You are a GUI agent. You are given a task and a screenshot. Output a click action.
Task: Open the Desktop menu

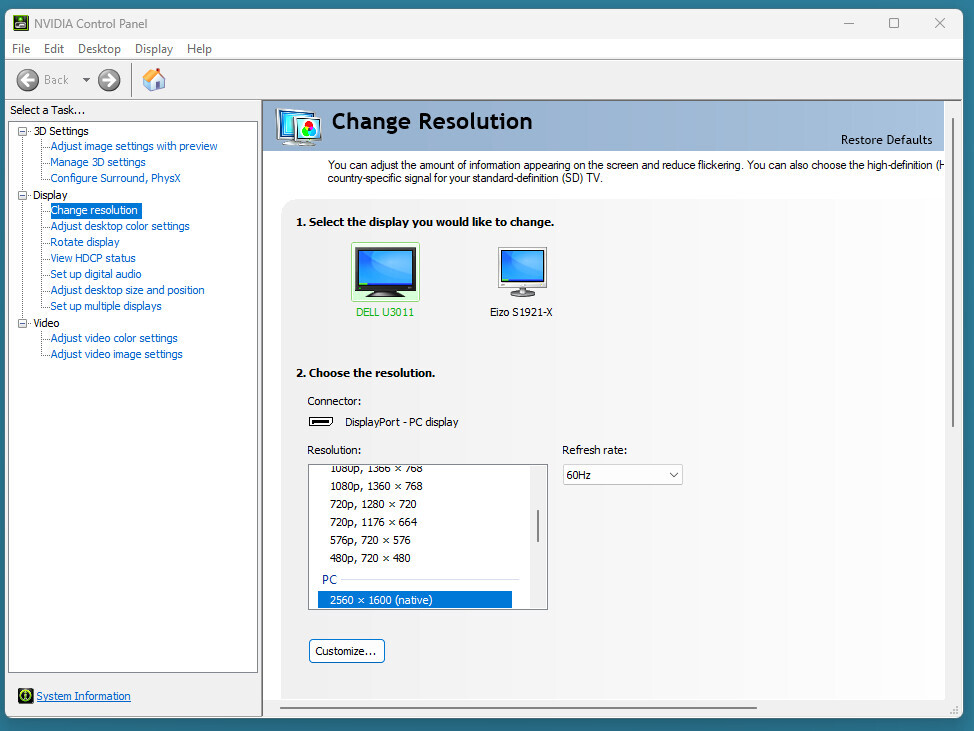(x=99, y=49)
